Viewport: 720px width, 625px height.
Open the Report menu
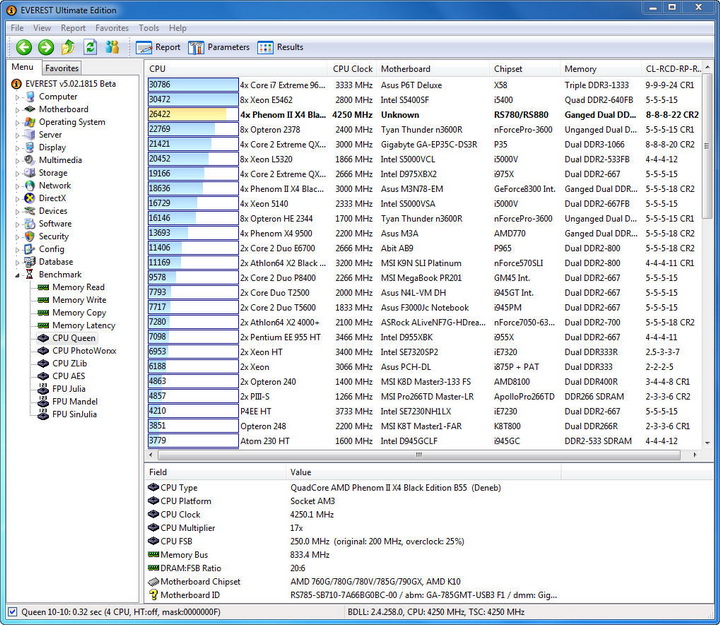pyautogui.click(x=73, y=28)
